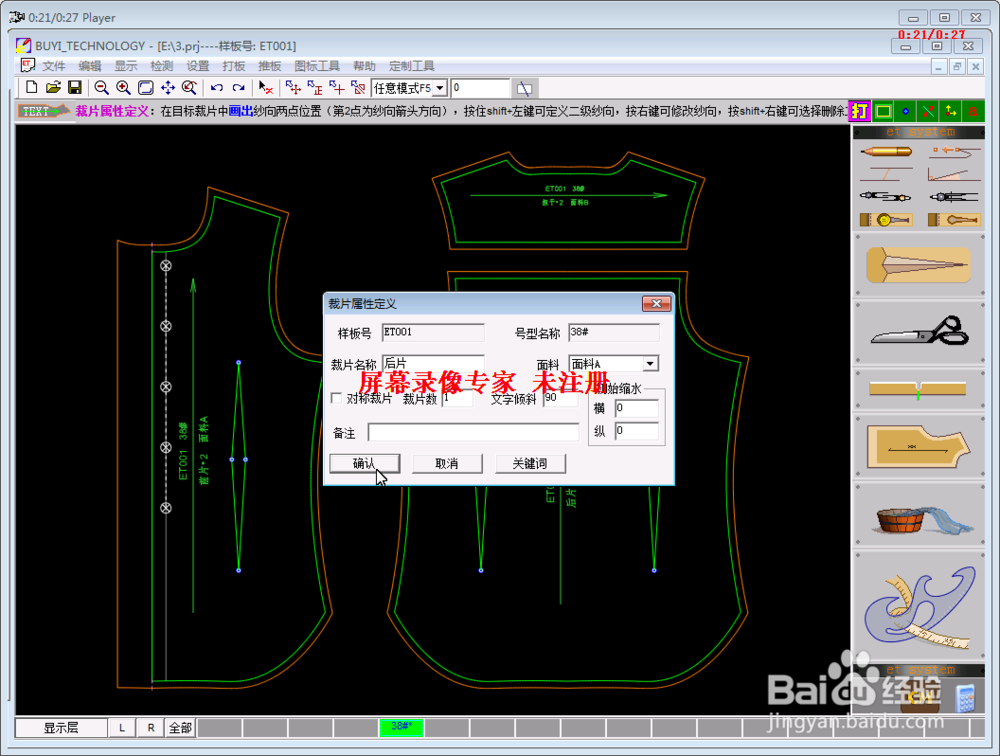The height and width of the screenshot is (756, 1000).
Task: Toggle the yellow axis arrows icon
Action: [x=951, y=111]
